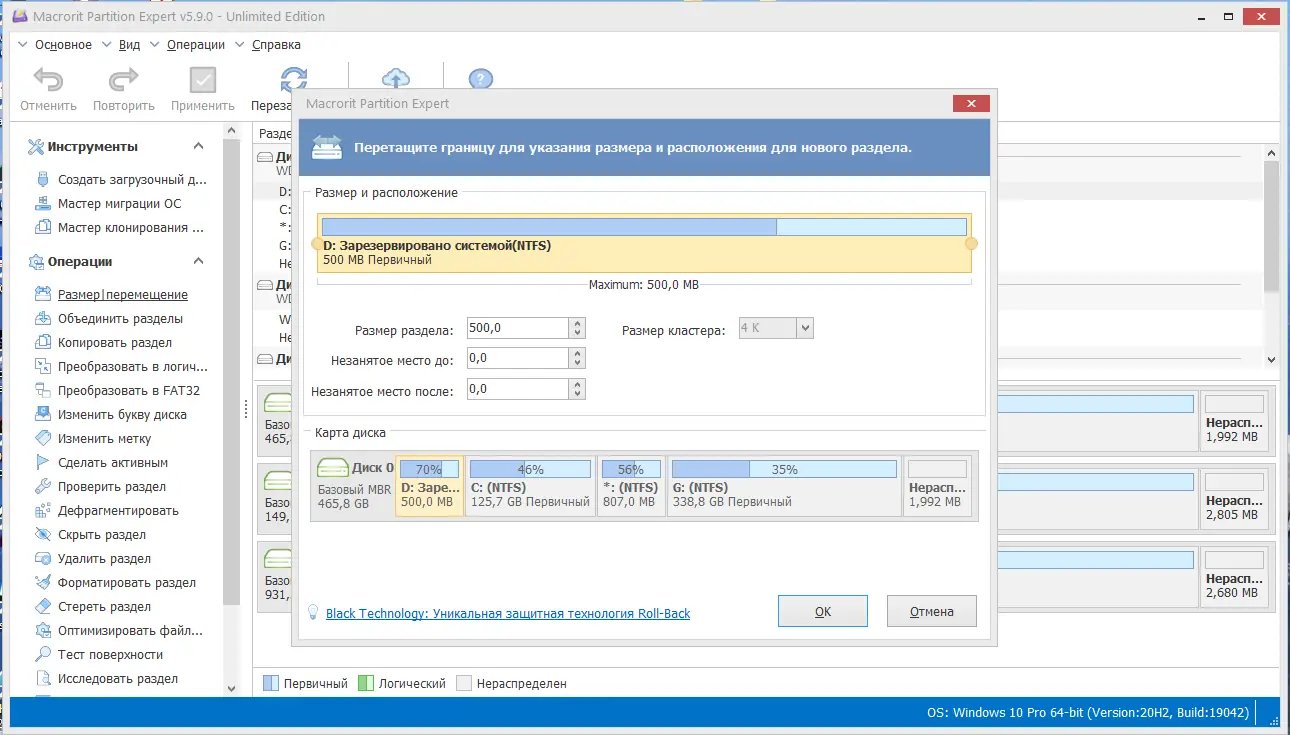The width and height of the screenshot is (1290, 735).
Task: Confirm the dialog with OK
Action: pyautogui.click(x=823, y=612)
